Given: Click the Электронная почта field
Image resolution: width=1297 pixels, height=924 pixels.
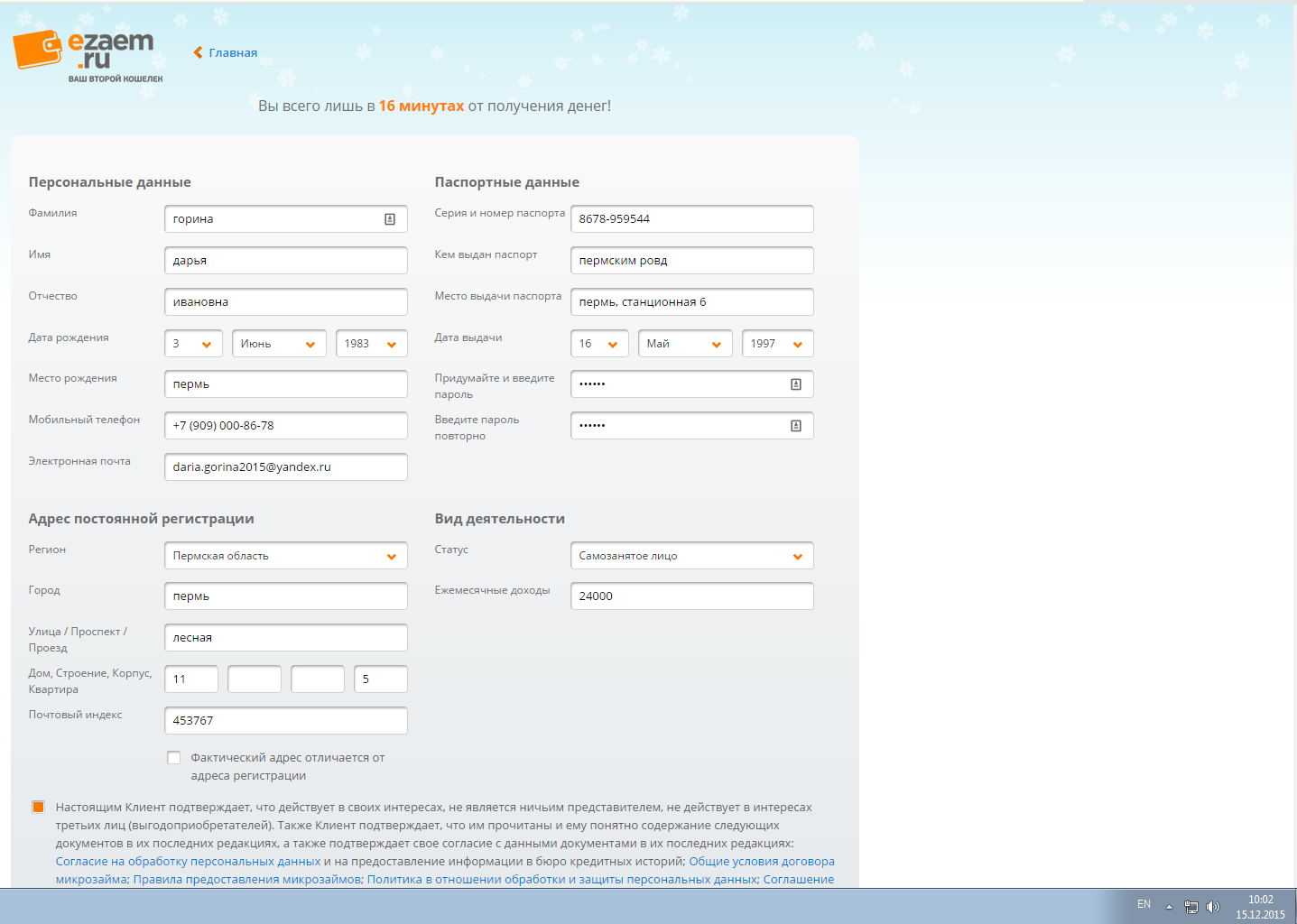Looking at the screenshot, I should pyautogui.click(x=286, y=467).
